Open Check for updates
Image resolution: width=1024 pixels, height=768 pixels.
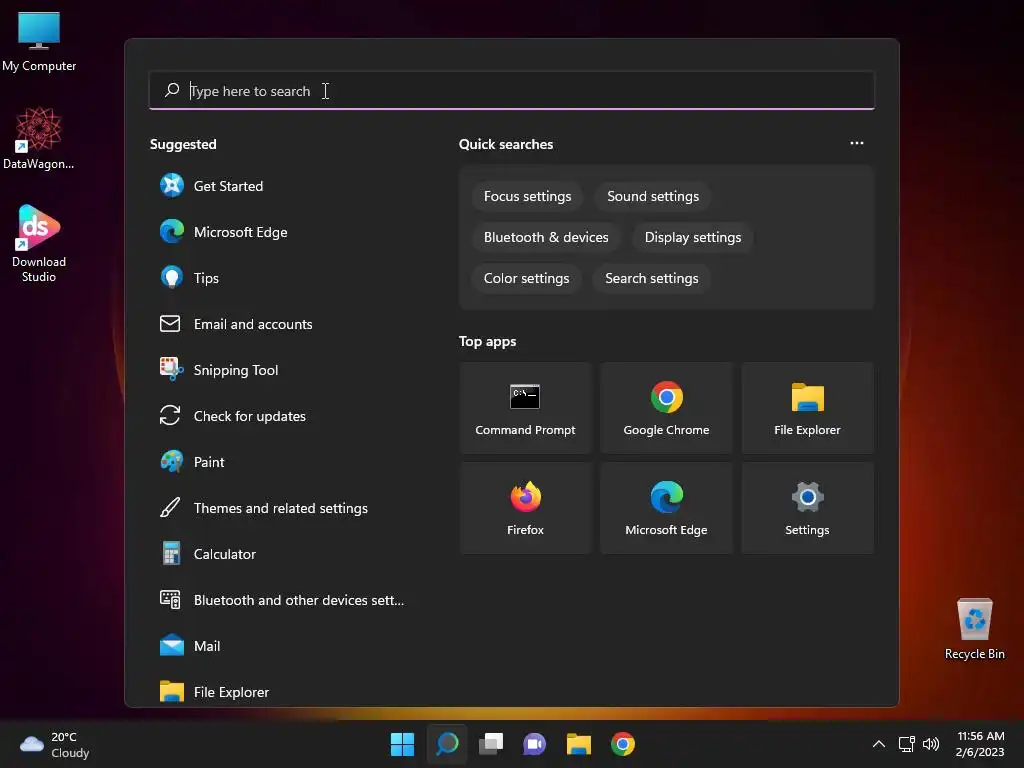(x=284, y=416)
